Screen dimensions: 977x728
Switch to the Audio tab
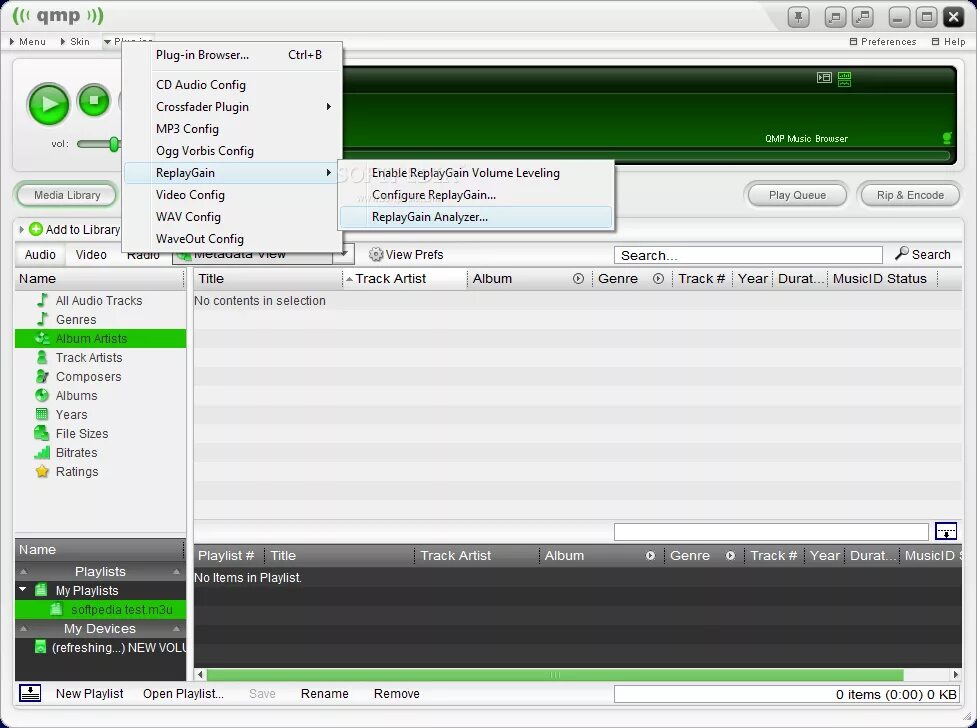click(x=40, y=254)
